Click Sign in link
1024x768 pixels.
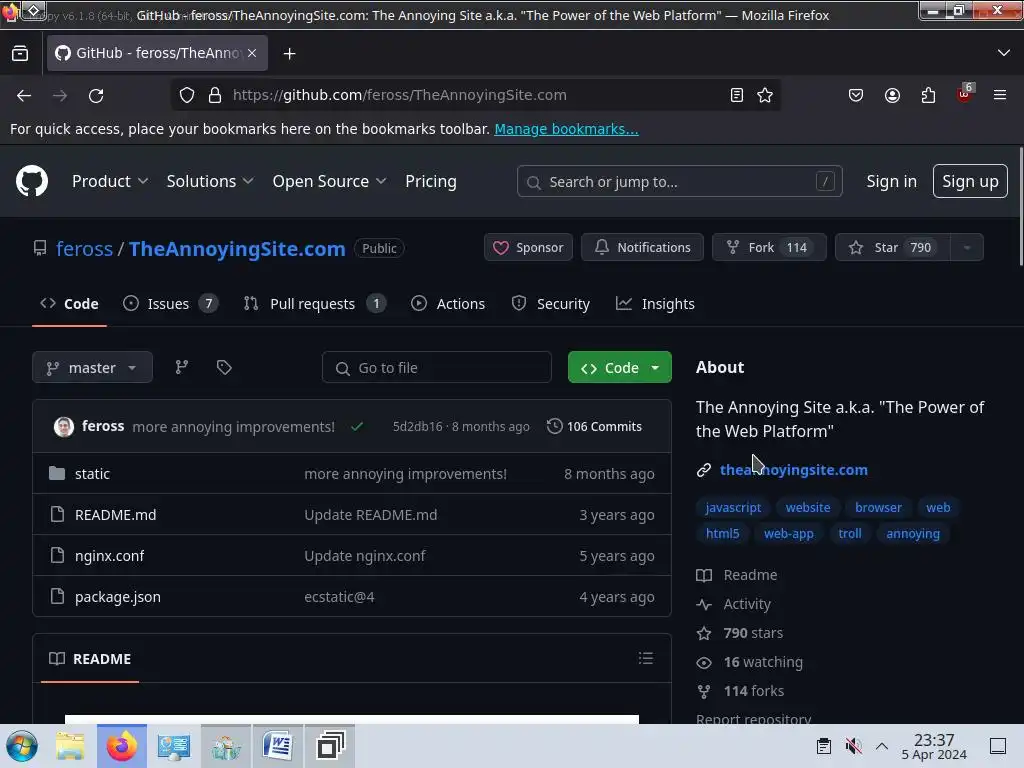click(891, 182)
